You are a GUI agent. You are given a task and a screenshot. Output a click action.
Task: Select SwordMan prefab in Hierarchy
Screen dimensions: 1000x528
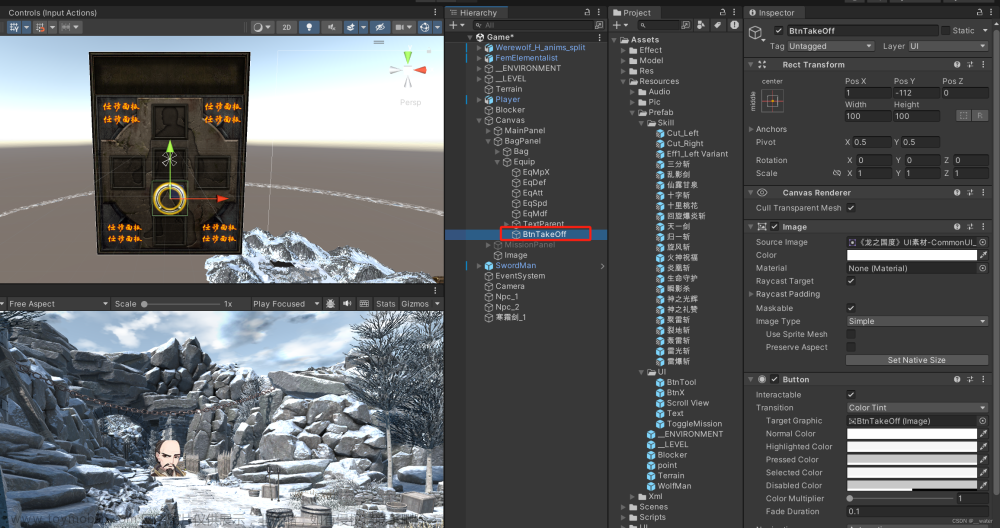(515, 265)
